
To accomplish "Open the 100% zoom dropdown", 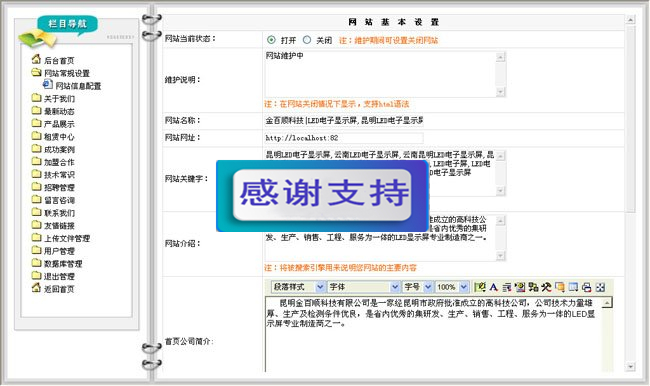I will point(452,287).
